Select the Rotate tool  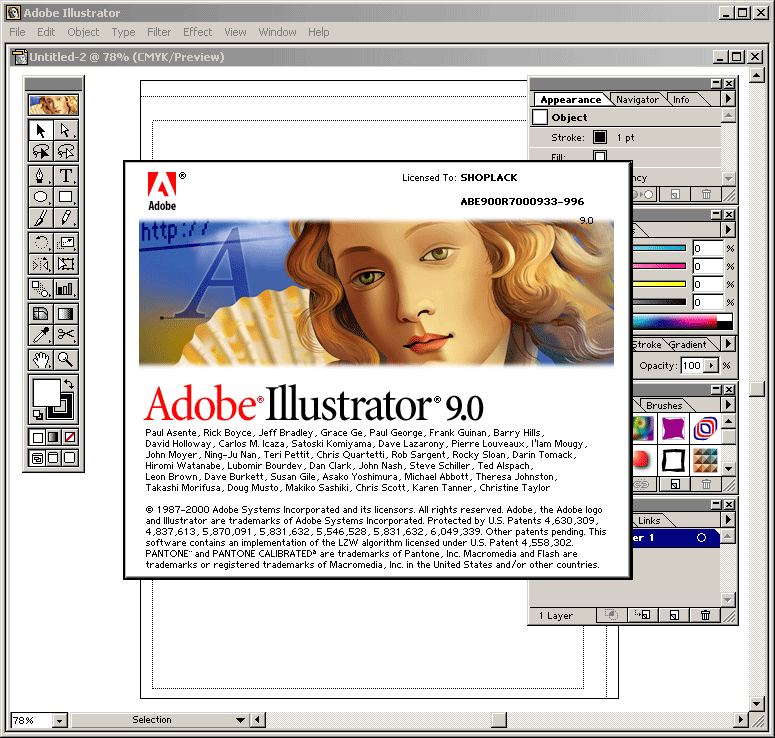41,243
